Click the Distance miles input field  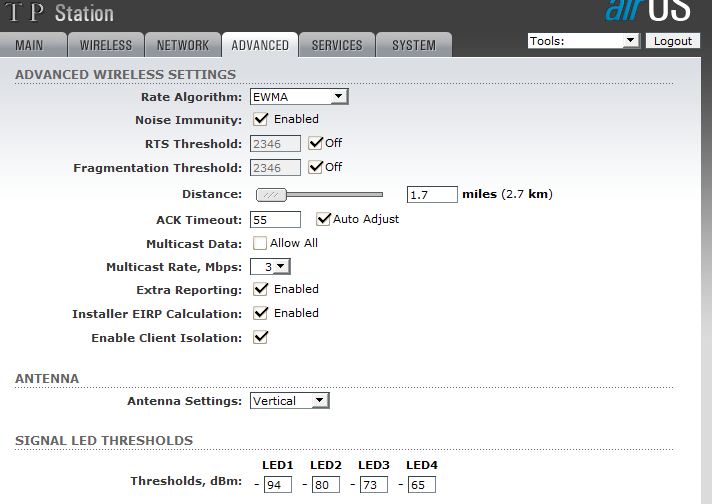pos(432,194)
